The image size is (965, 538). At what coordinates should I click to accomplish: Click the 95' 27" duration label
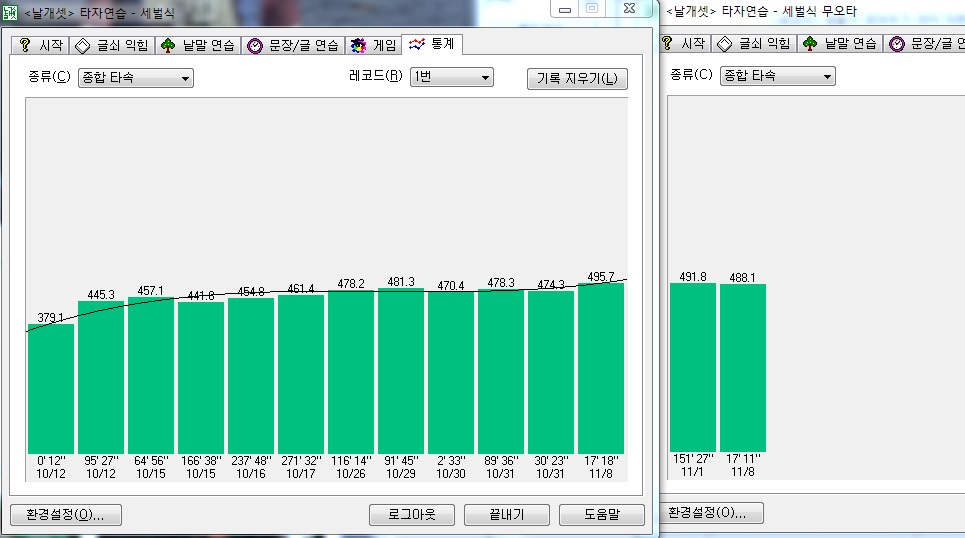pyautogui.click(x=101, y=460)
